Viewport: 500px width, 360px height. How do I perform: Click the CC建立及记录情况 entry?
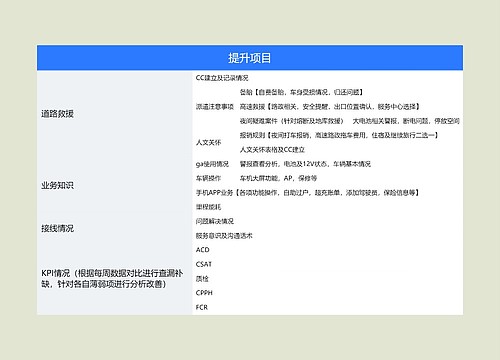pos(222,78)
